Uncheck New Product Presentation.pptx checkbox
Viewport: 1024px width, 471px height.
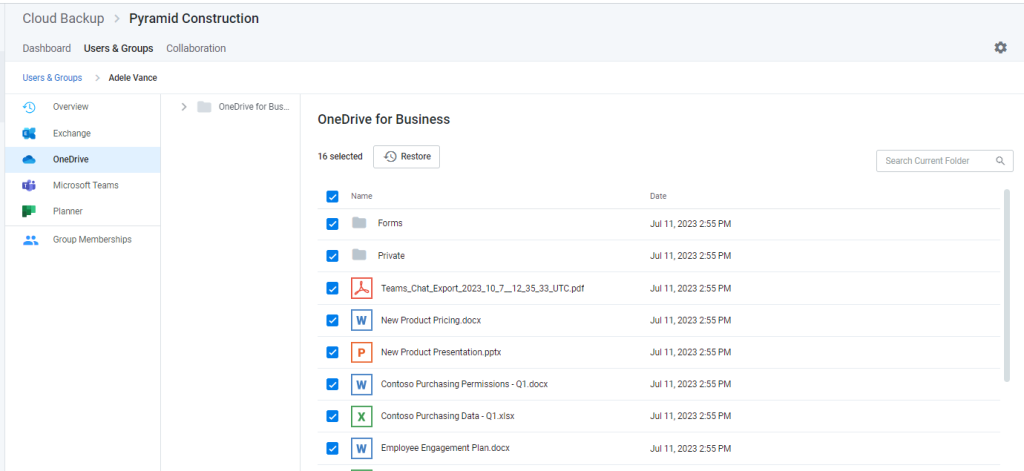tap(332, 352)
